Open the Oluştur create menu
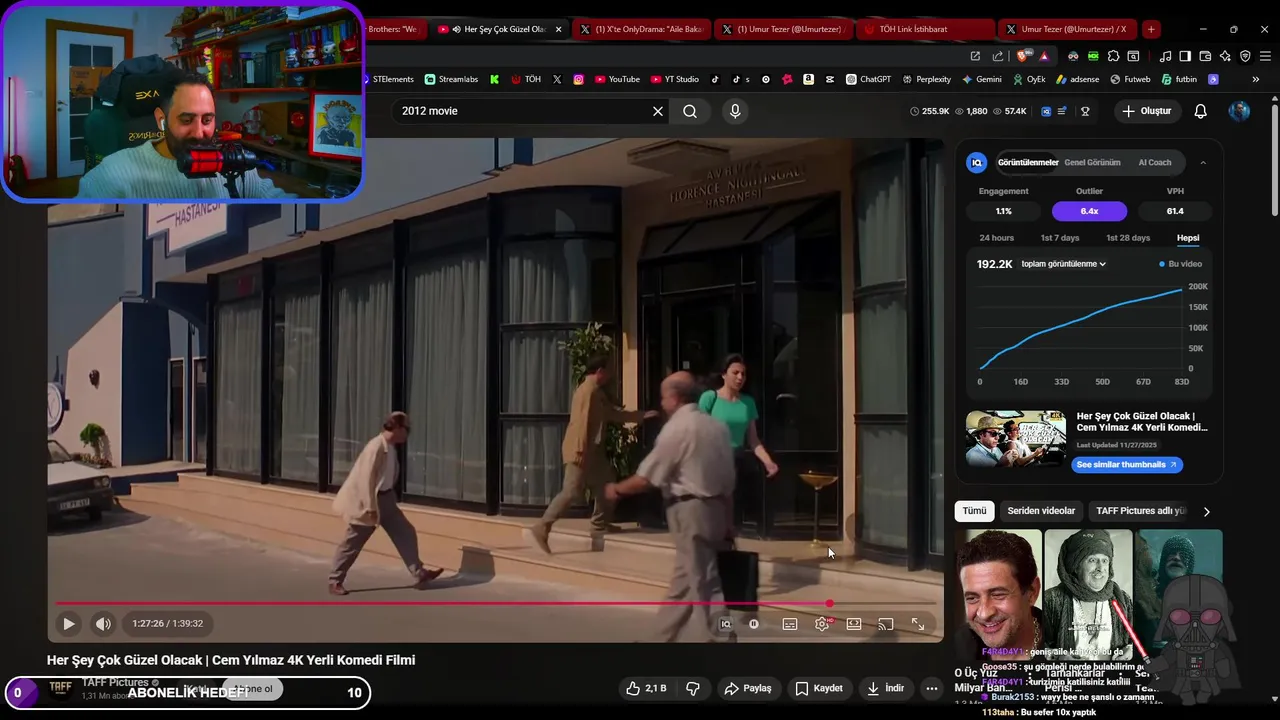Screen dimensions: 1280x720 1146,111
